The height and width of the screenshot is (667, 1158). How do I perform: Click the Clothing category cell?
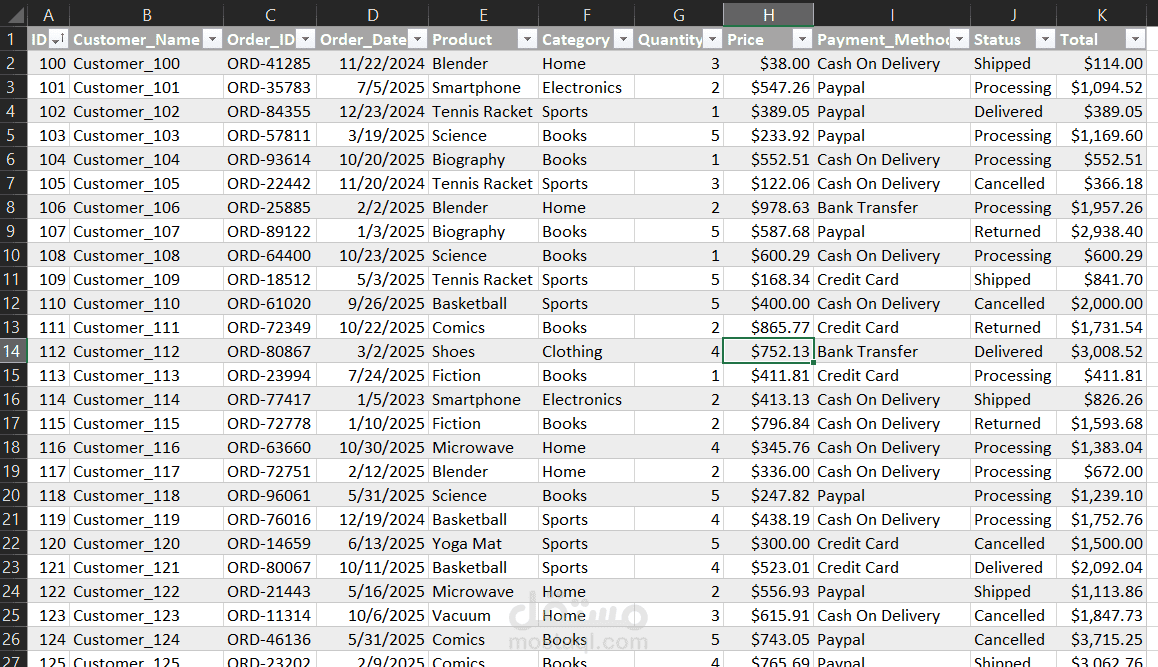586,352
